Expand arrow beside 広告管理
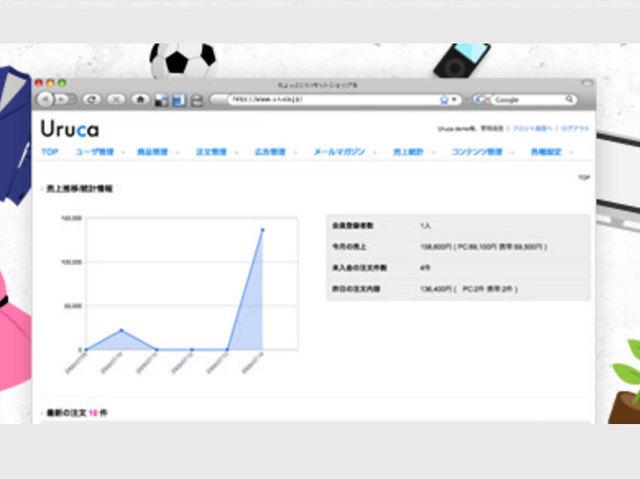The image size is (640, 479). (x=295, y=153)
